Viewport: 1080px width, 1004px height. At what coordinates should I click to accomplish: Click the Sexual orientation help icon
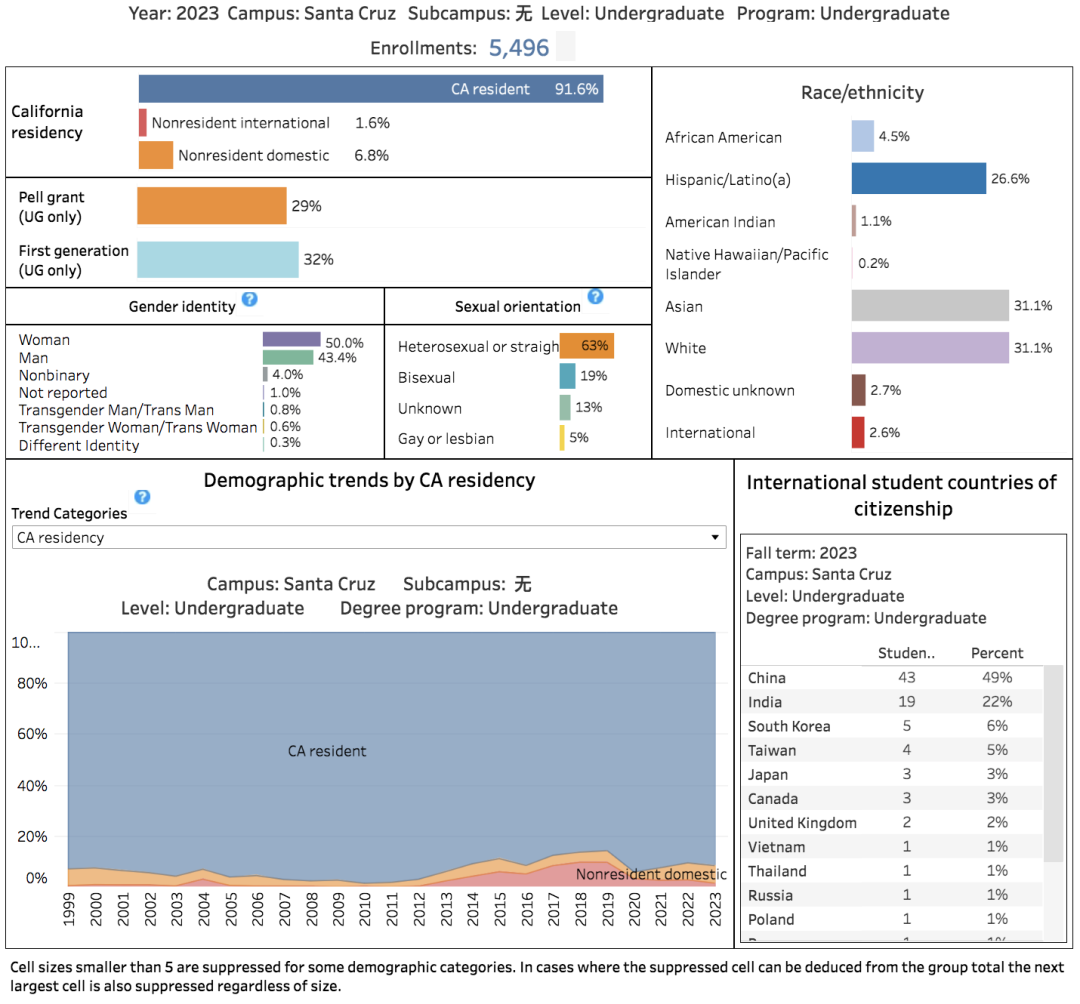[x=596, y=297]
